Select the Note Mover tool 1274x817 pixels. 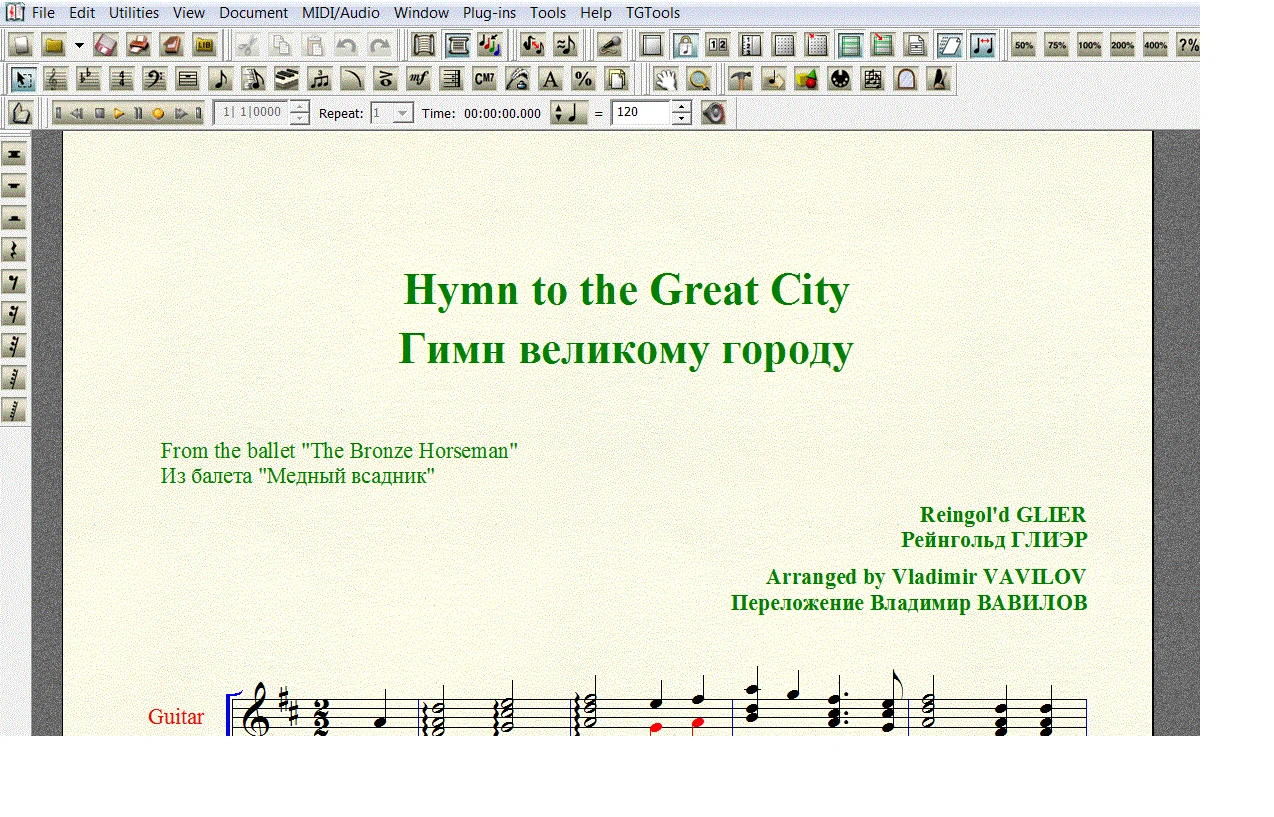click(774, 79)
